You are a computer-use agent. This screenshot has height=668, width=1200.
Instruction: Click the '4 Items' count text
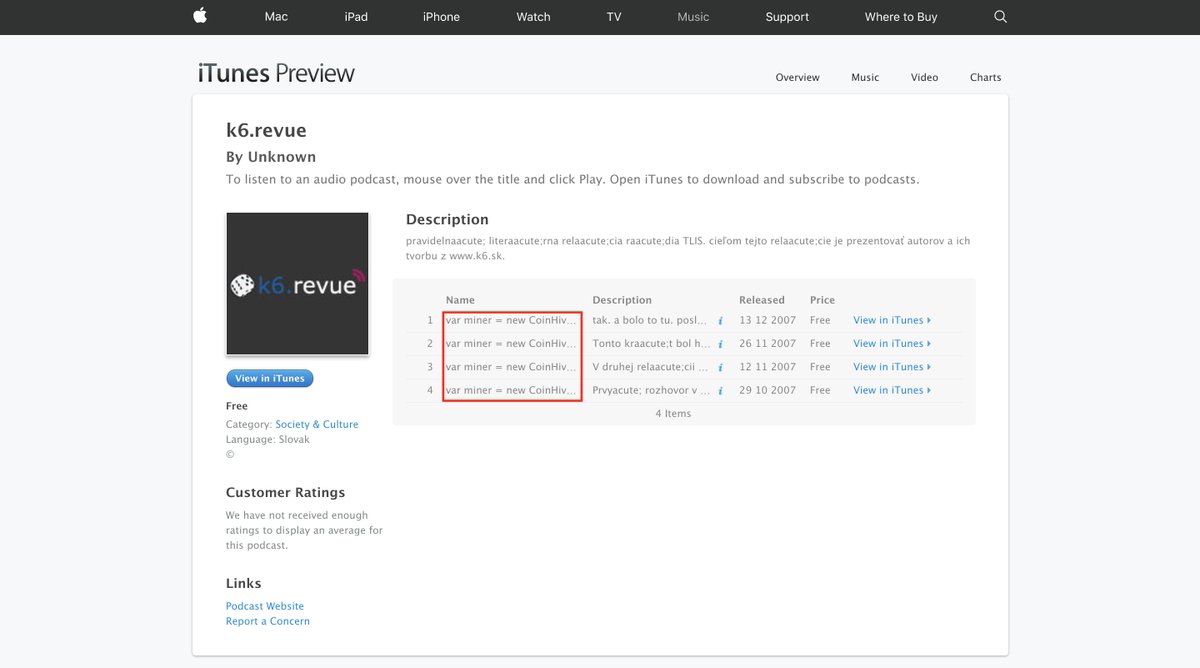[673, 413]
